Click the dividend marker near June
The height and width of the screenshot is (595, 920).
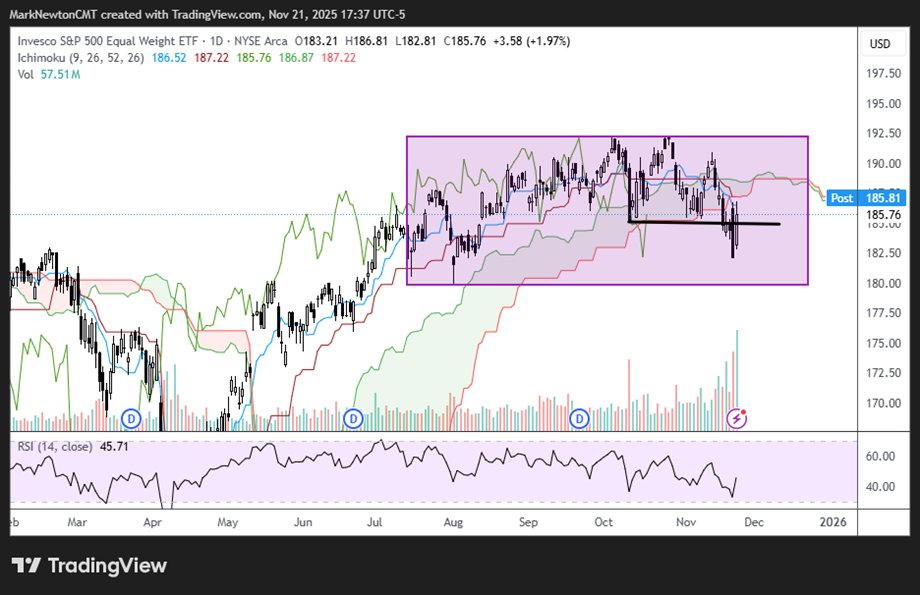352,417
